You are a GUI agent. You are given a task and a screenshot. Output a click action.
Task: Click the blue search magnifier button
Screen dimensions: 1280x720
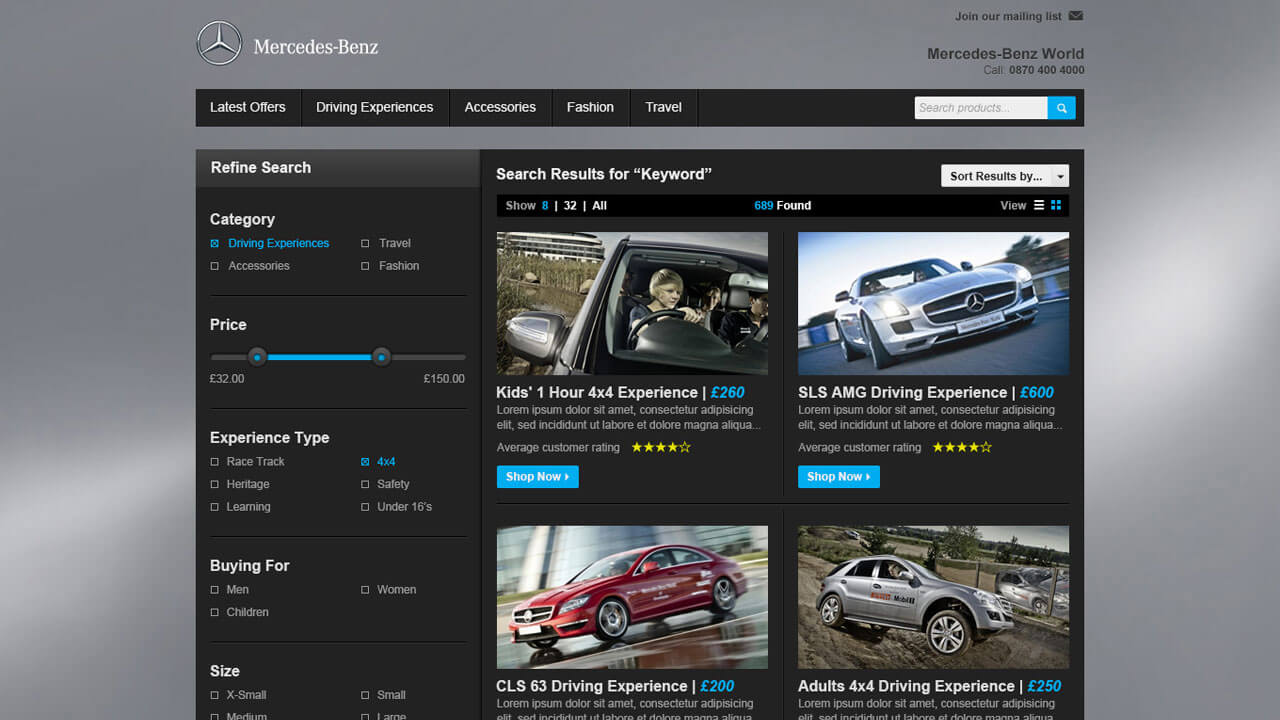[1061, 108]
